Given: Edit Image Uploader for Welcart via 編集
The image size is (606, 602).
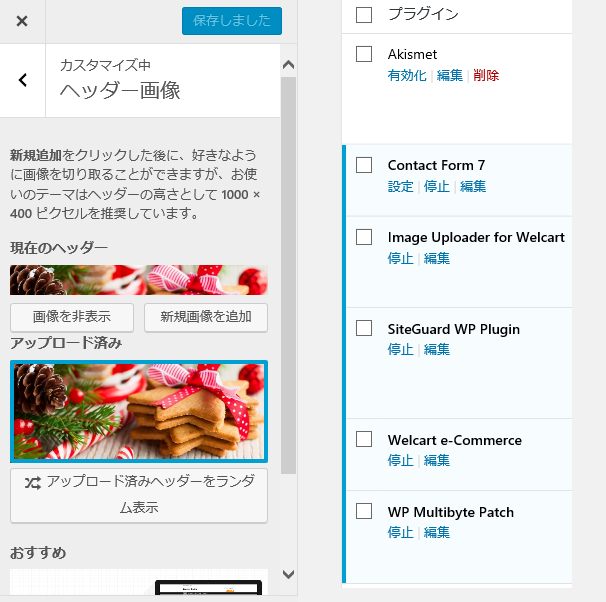Looking at the screenshot, I should pos(437,258).
